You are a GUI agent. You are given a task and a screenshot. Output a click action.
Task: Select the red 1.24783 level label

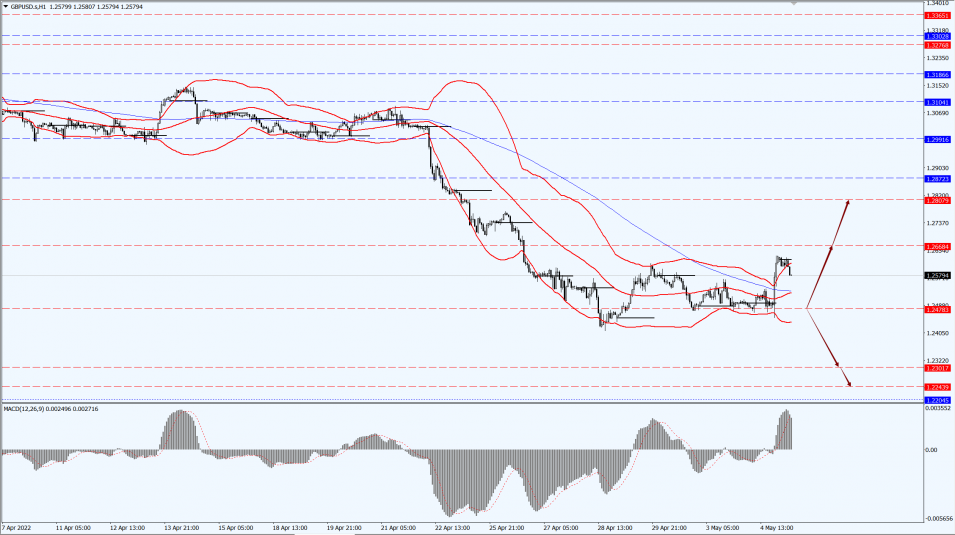click(x=938, y=309)
